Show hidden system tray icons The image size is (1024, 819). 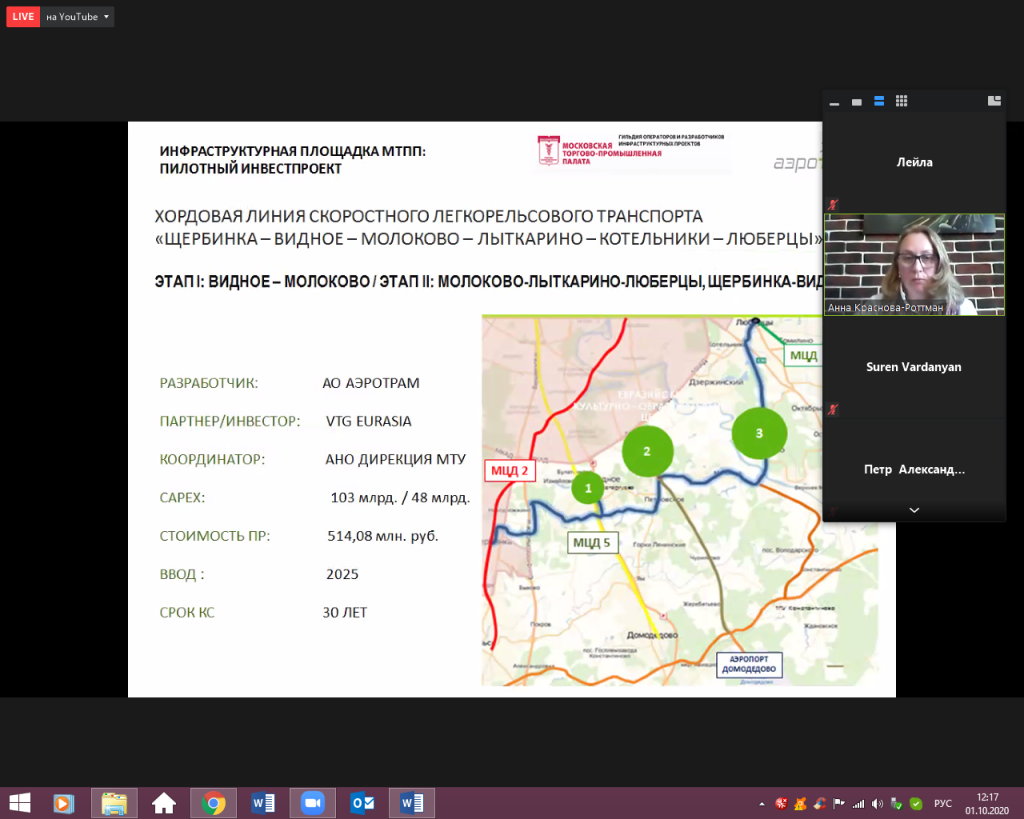[762, 803]
